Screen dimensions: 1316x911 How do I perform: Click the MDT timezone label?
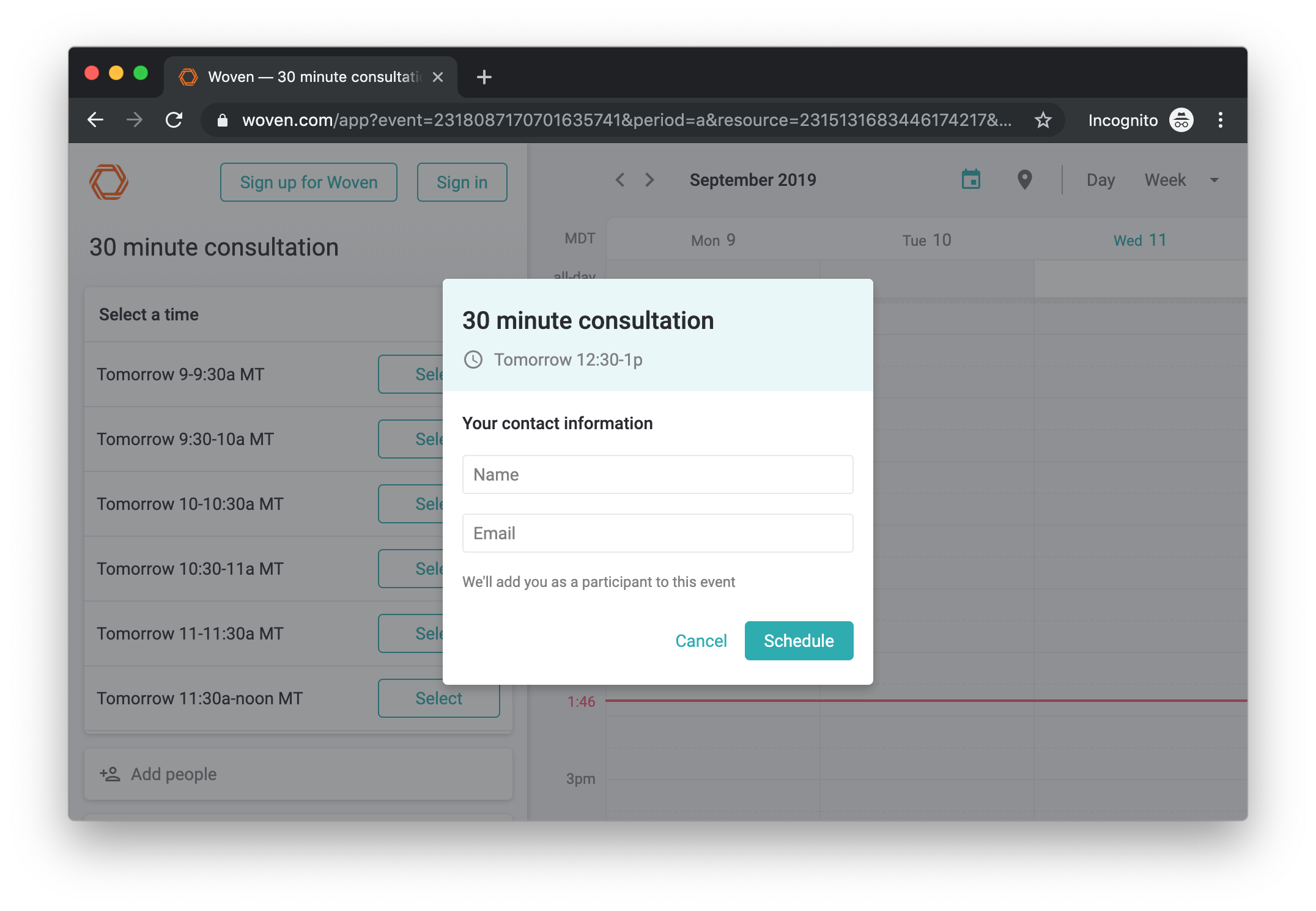(580, 238)
